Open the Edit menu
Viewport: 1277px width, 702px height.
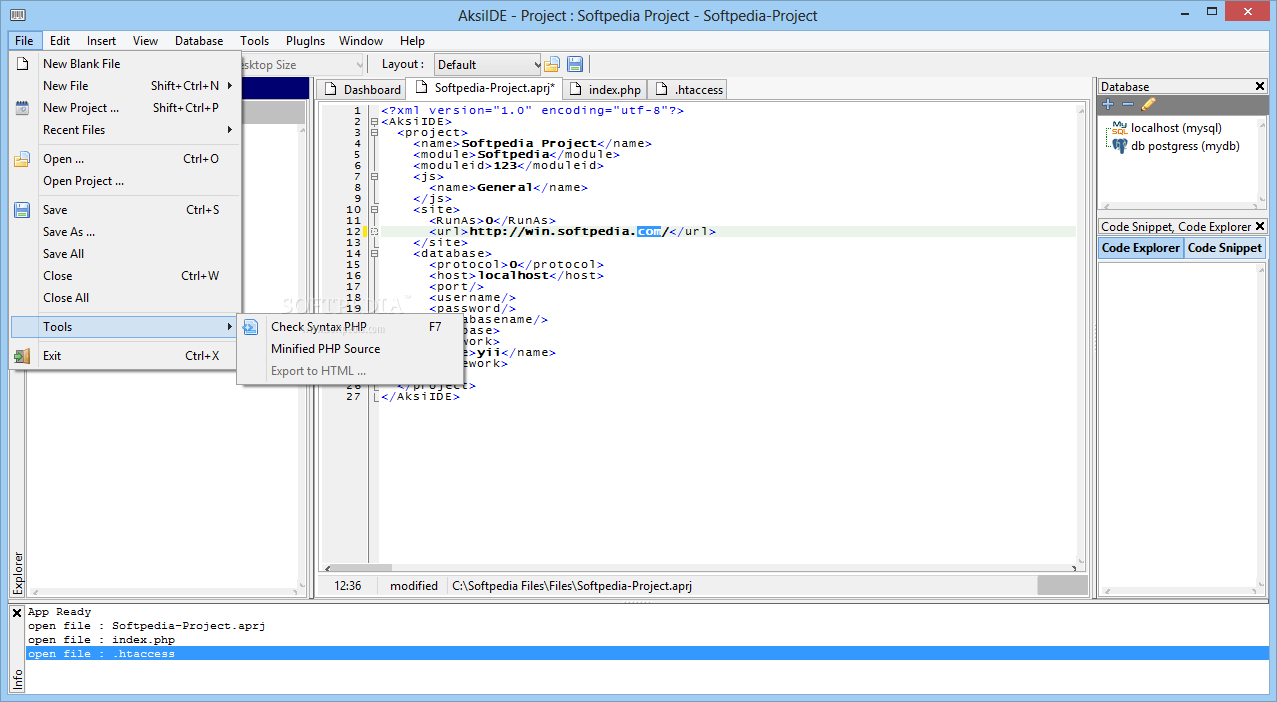point(60,41)
